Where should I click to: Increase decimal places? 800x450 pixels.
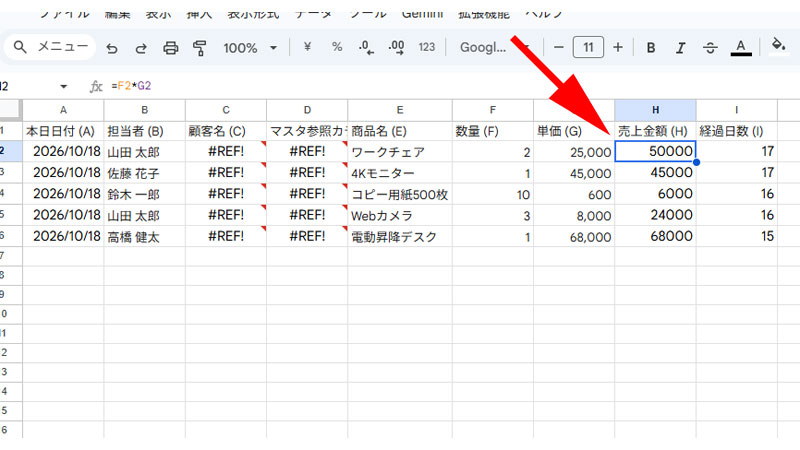396,47
